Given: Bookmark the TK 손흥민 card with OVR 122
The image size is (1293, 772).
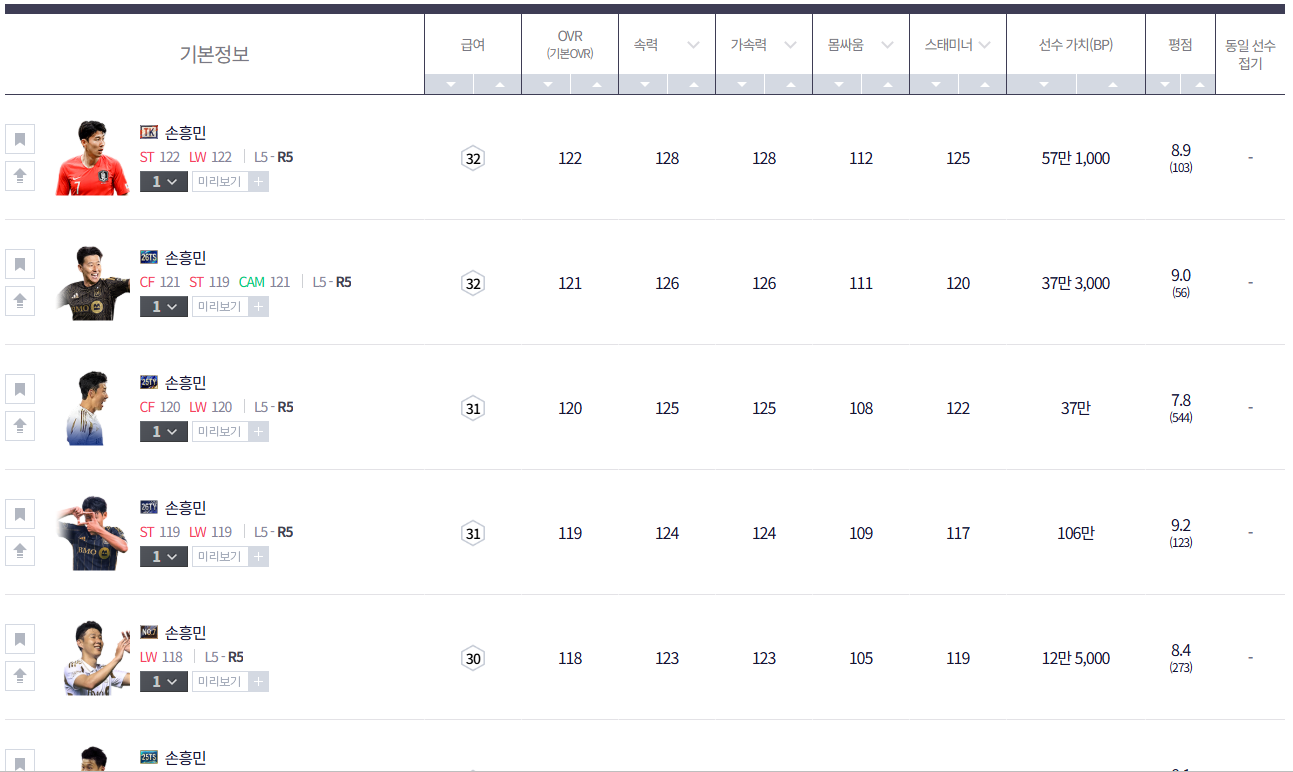Looking at the screenshot, I should click(x=20, y=139).
